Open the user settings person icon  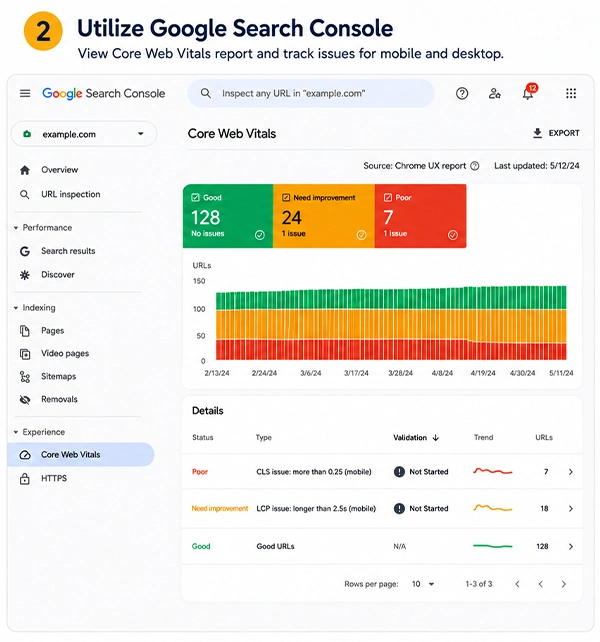point(494,94)
